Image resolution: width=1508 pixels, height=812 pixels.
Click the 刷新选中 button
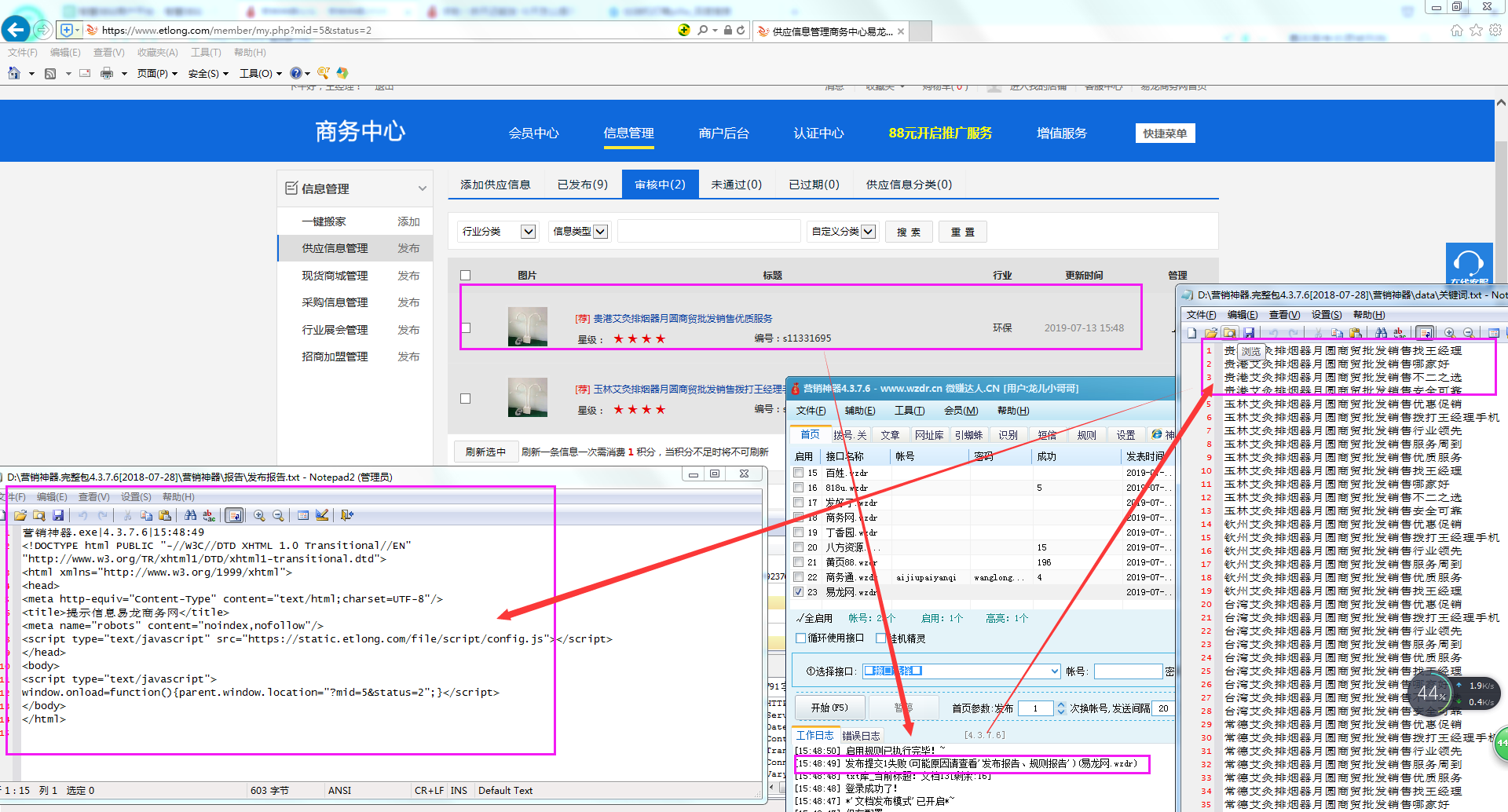(485, 452)
